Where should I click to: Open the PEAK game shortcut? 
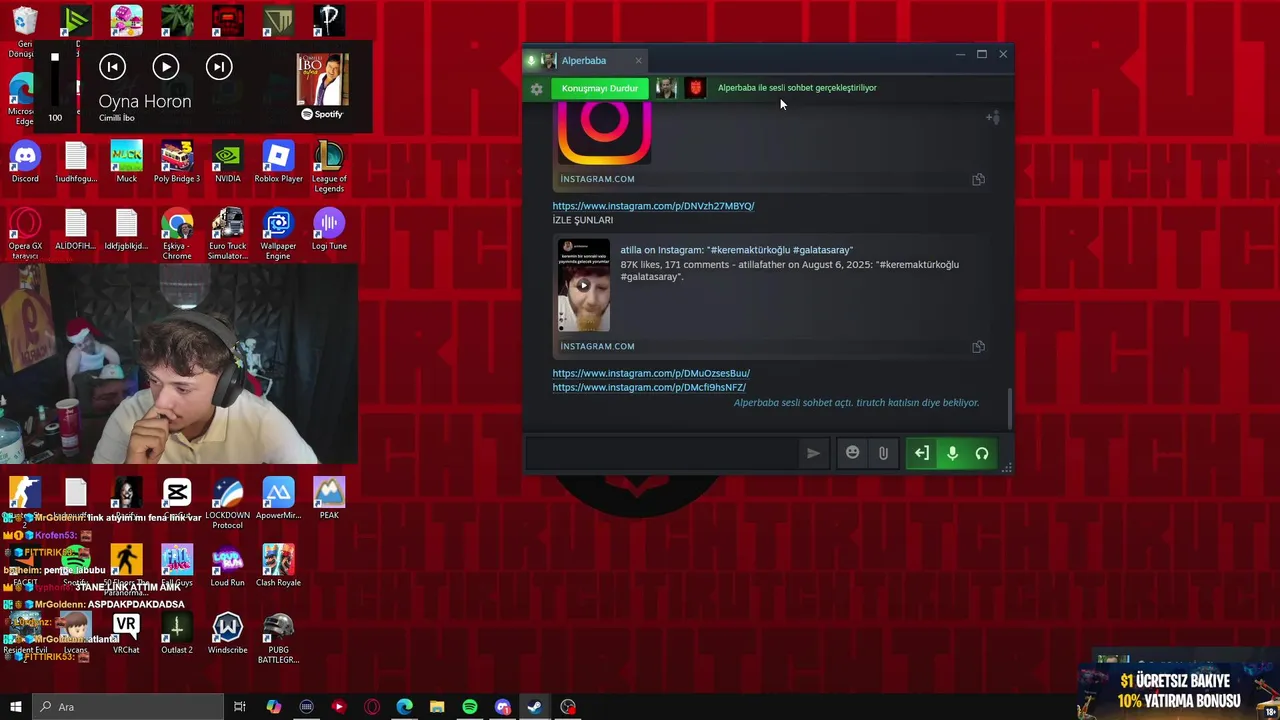pos(329,499)
